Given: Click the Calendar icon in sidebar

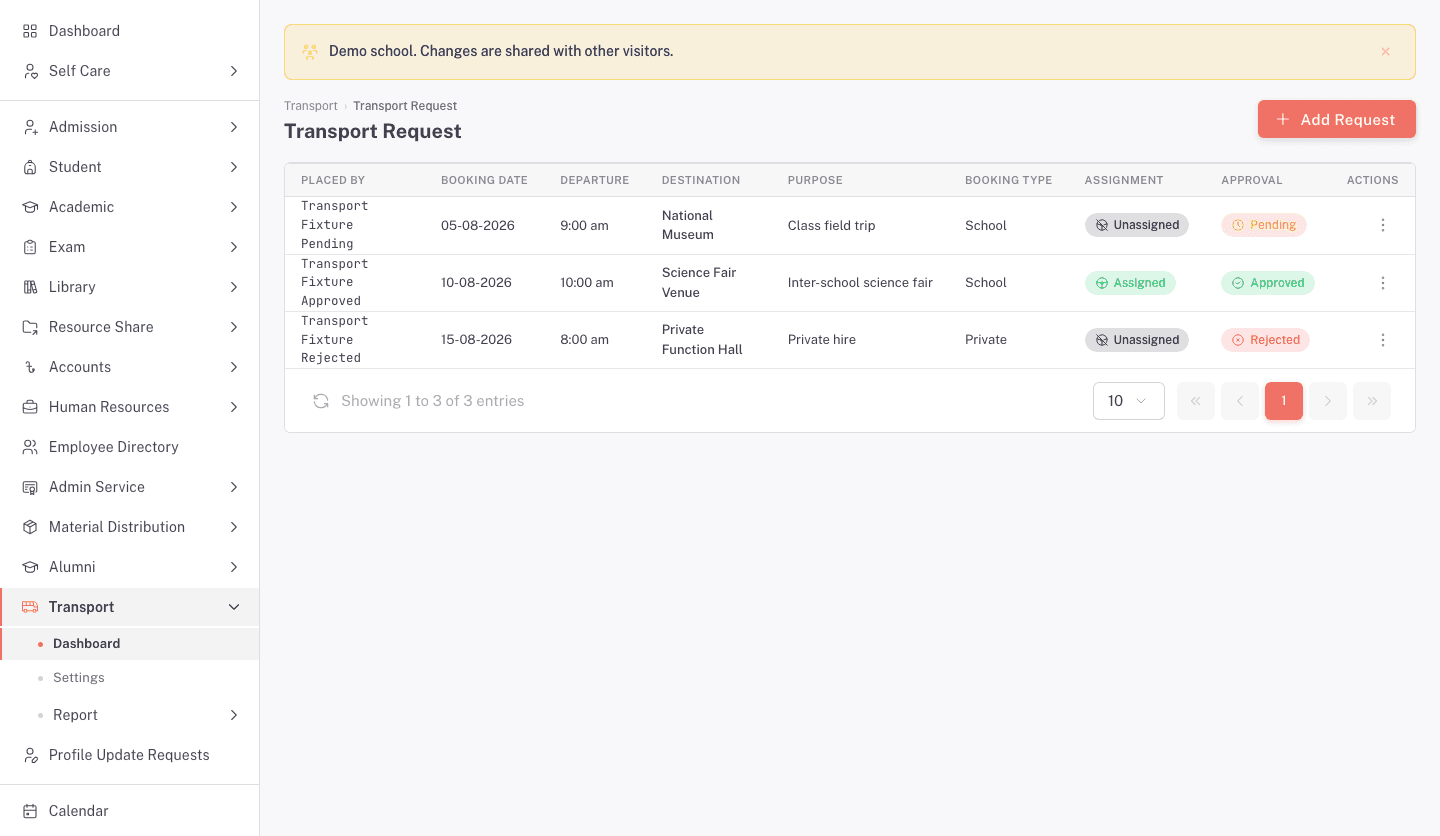Looking at the screenshot, I should pos(30,811).
